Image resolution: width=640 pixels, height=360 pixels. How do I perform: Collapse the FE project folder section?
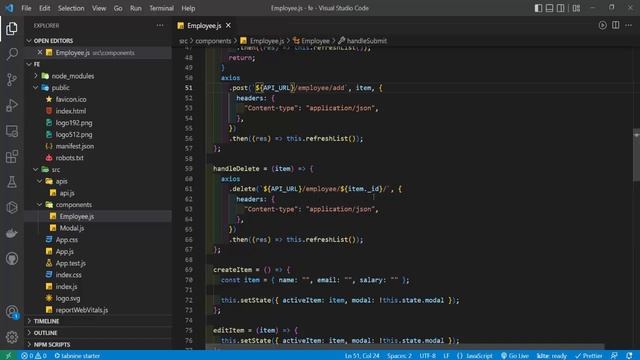(98, 64)
